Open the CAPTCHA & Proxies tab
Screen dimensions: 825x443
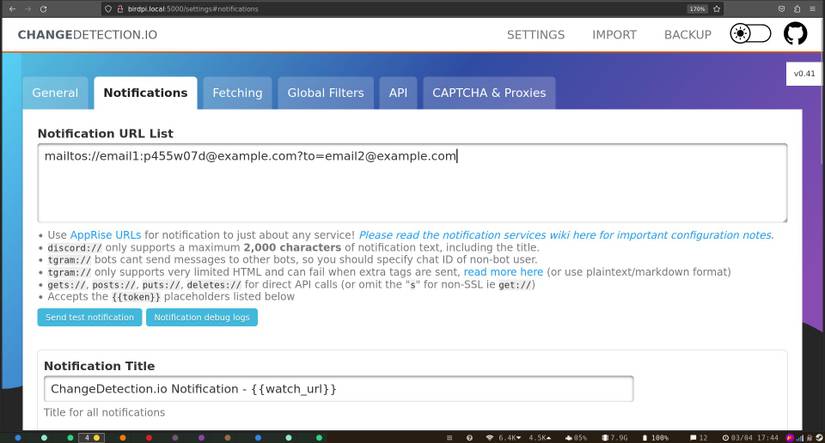tap(489, 93)
